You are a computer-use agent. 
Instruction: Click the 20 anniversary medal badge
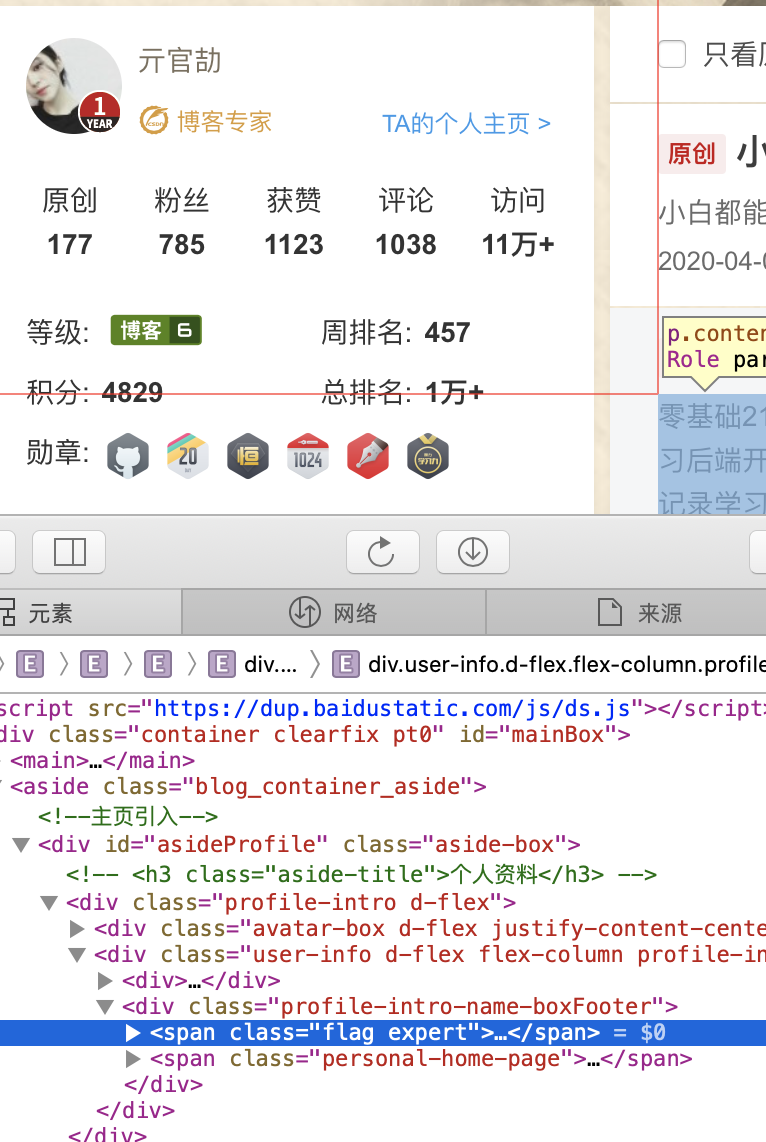(188, 457)
